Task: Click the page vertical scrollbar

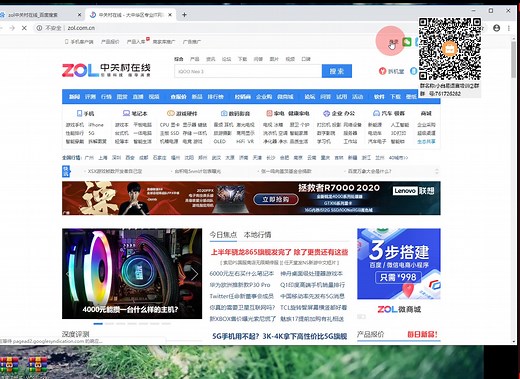Action: 514,60
